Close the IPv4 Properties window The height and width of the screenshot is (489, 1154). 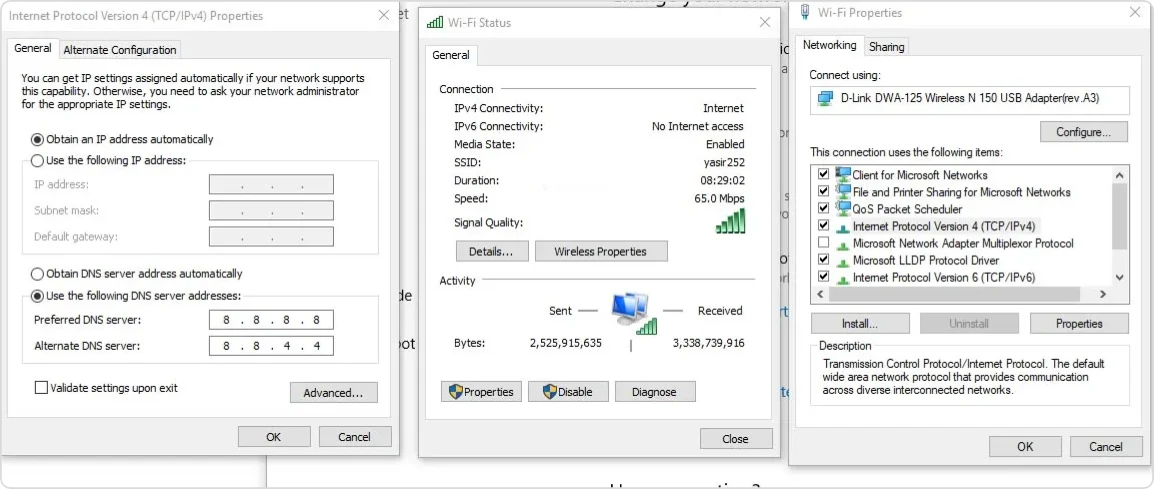[383, 15]
